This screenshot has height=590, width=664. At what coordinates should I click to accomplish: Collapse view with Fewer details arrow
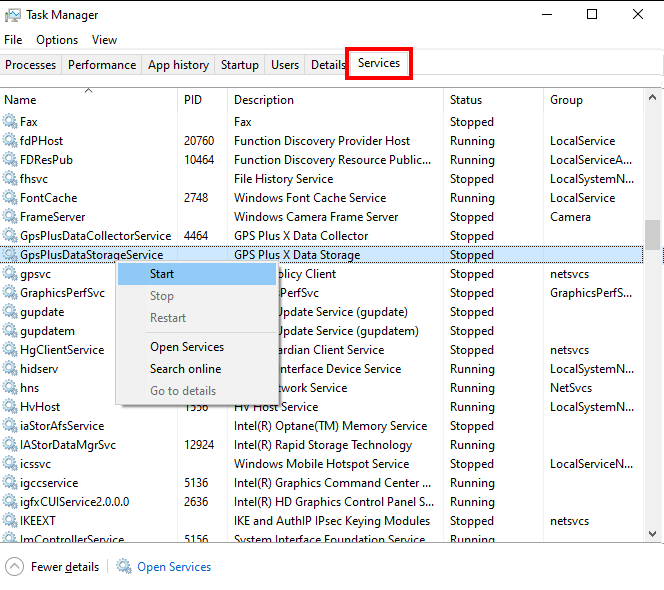pyautogui.click(x=15, y=567)
